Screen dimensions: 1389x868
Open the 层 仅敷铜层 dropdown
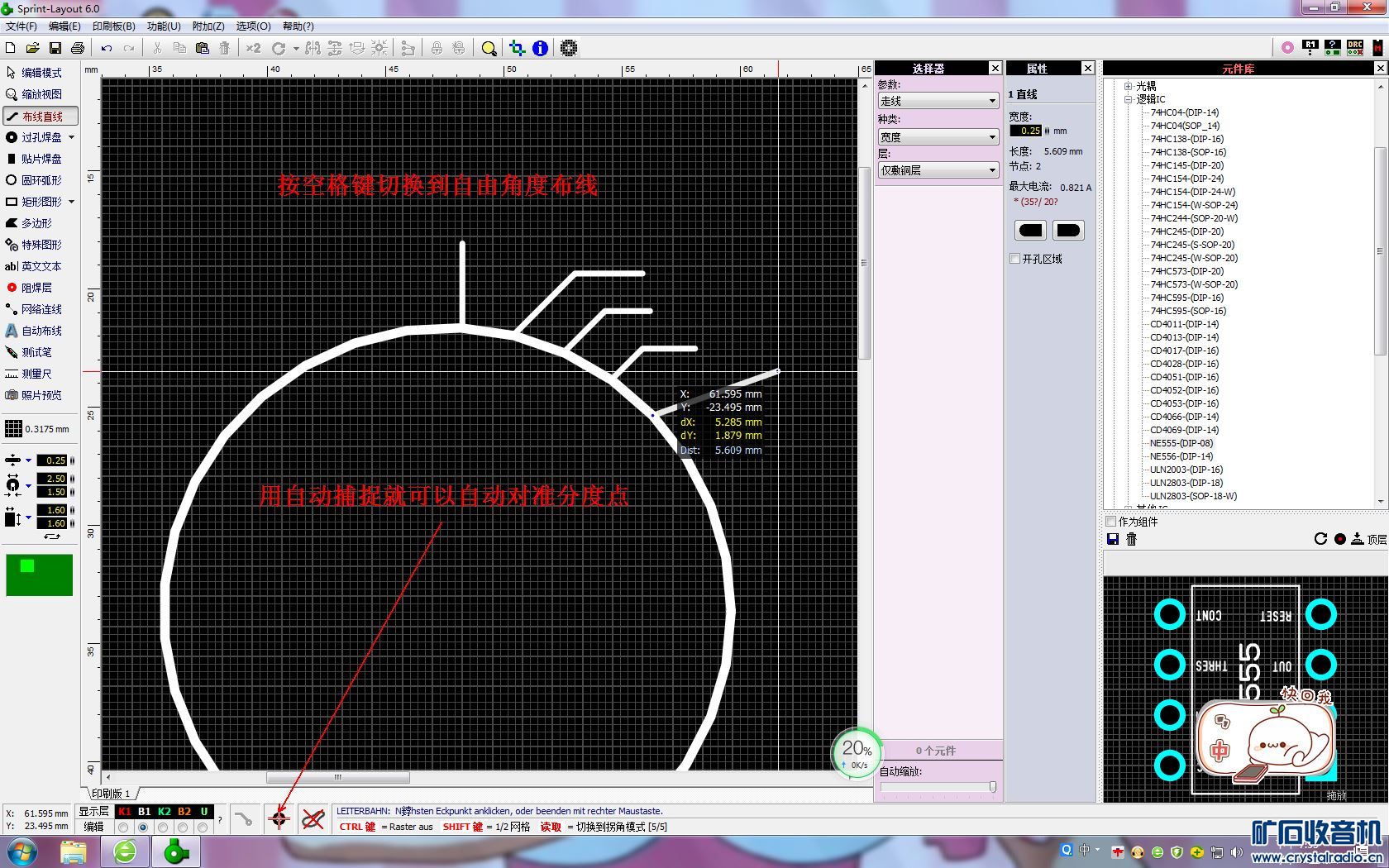click(x=938, y=170)
